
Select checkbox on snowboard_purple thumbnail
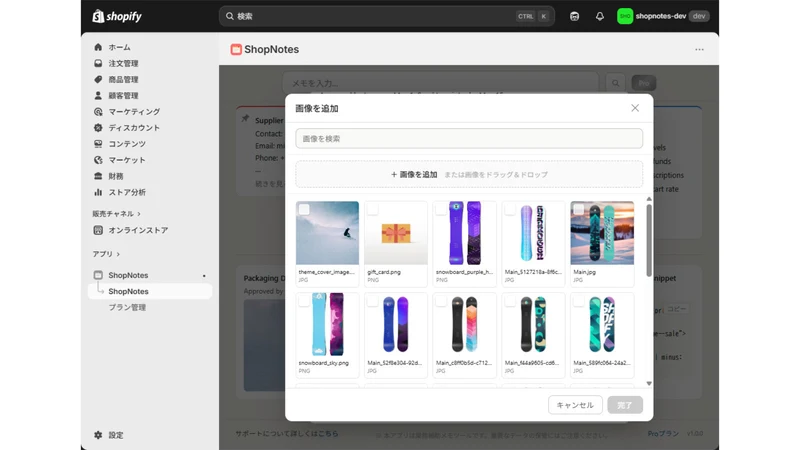(441, 210)
